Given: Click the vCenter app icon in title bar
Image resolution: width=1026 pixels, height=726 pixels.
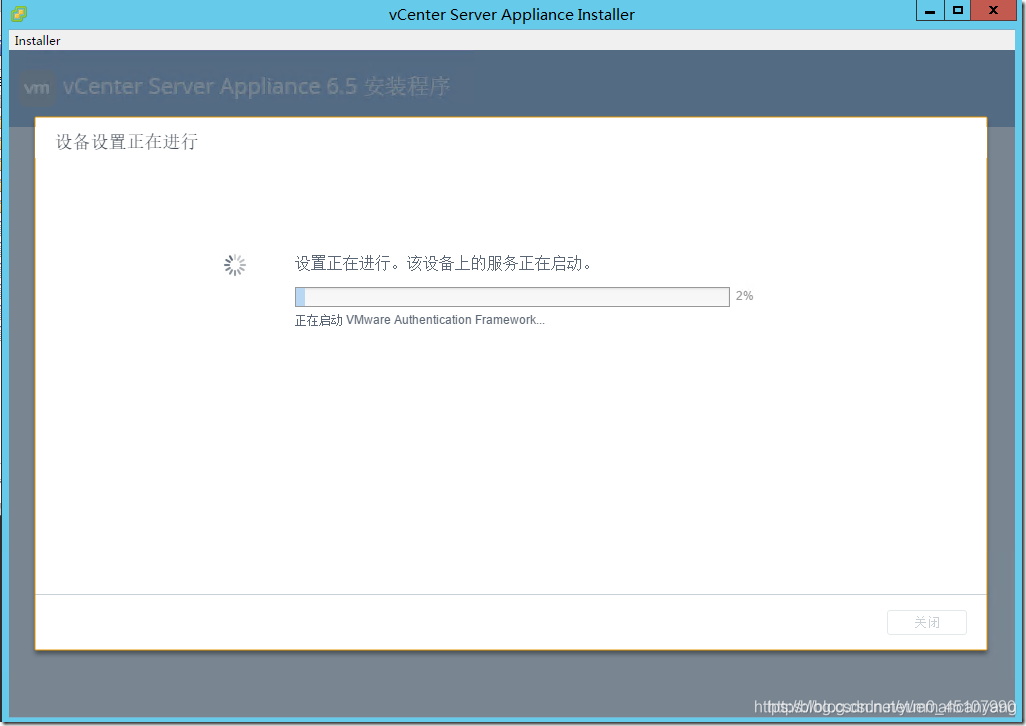Looking at the screenshot, I should pyautogui.click(x=19, y=14).
